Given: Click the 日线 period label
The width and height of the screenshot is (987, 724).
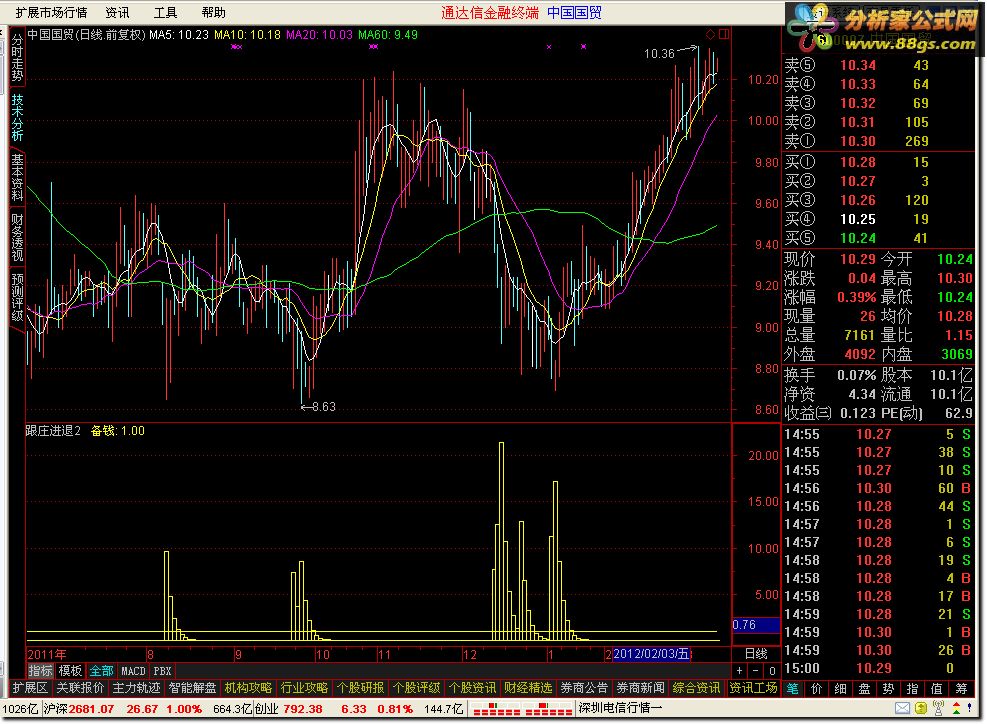Looking at the screenshot, I should (x=756, y=654).
